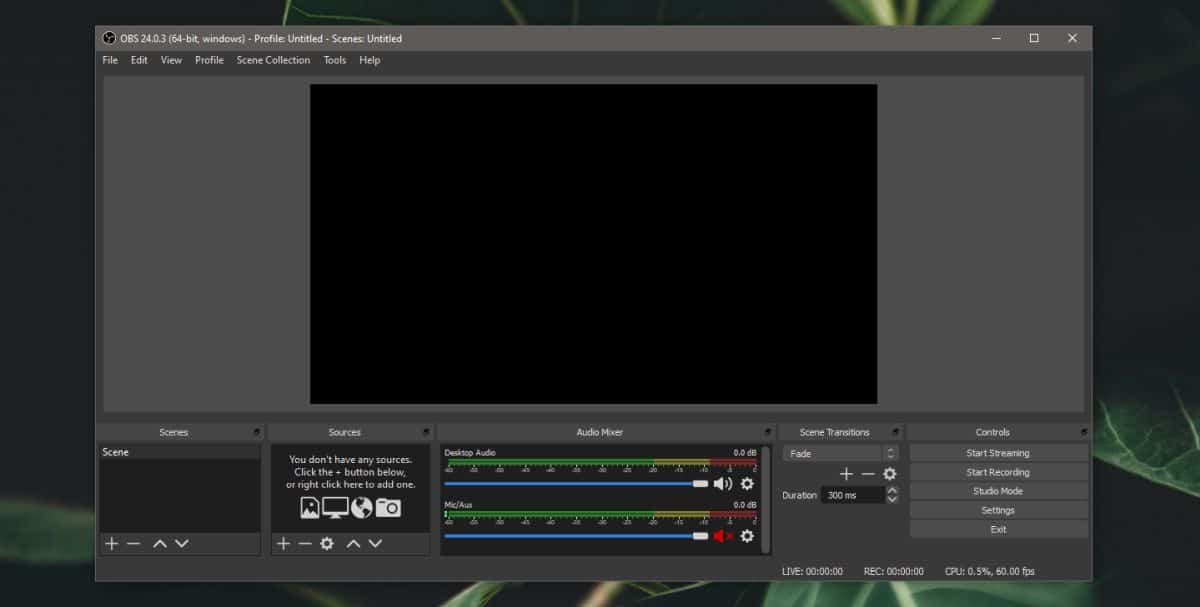
Task: Click the image source icon in Sources
Action: tap(310, 508)
